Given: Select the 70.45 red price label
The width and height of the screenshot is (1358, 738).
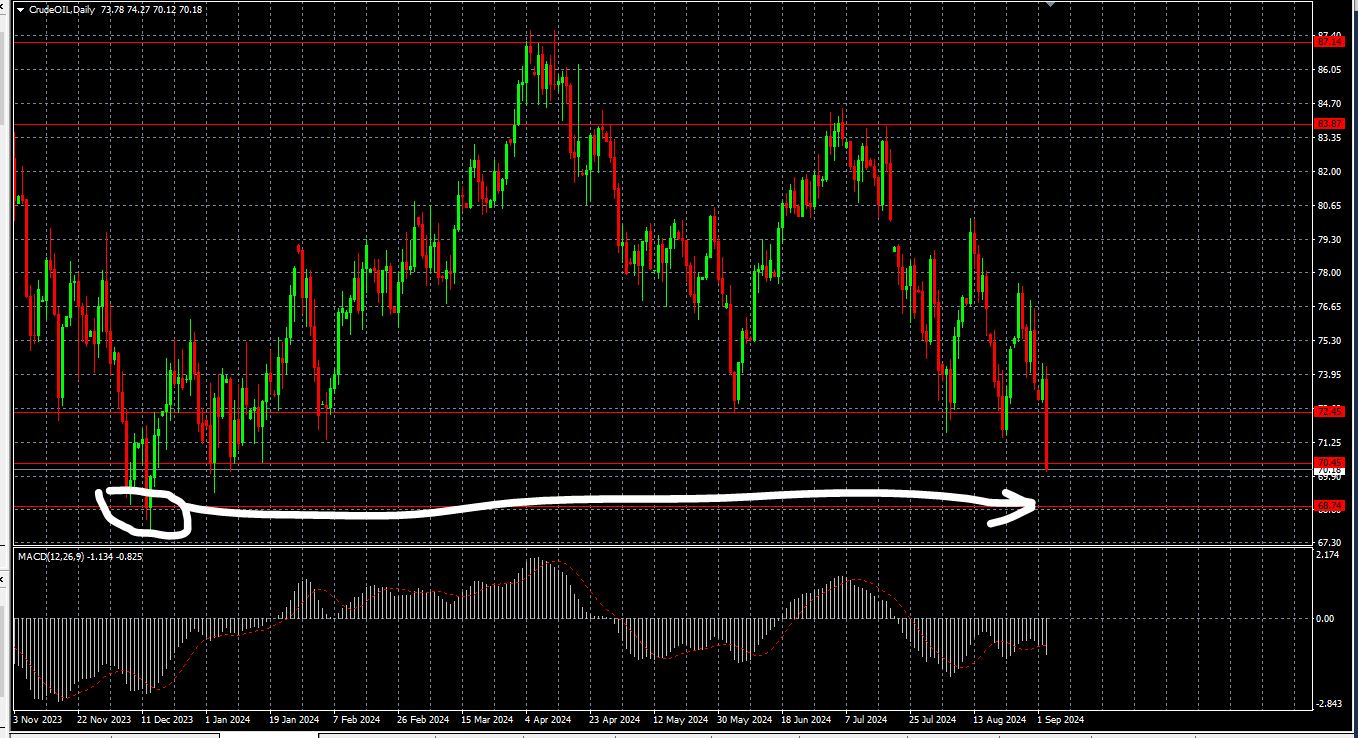Looking at the screenshot, I should (1330, 462).
